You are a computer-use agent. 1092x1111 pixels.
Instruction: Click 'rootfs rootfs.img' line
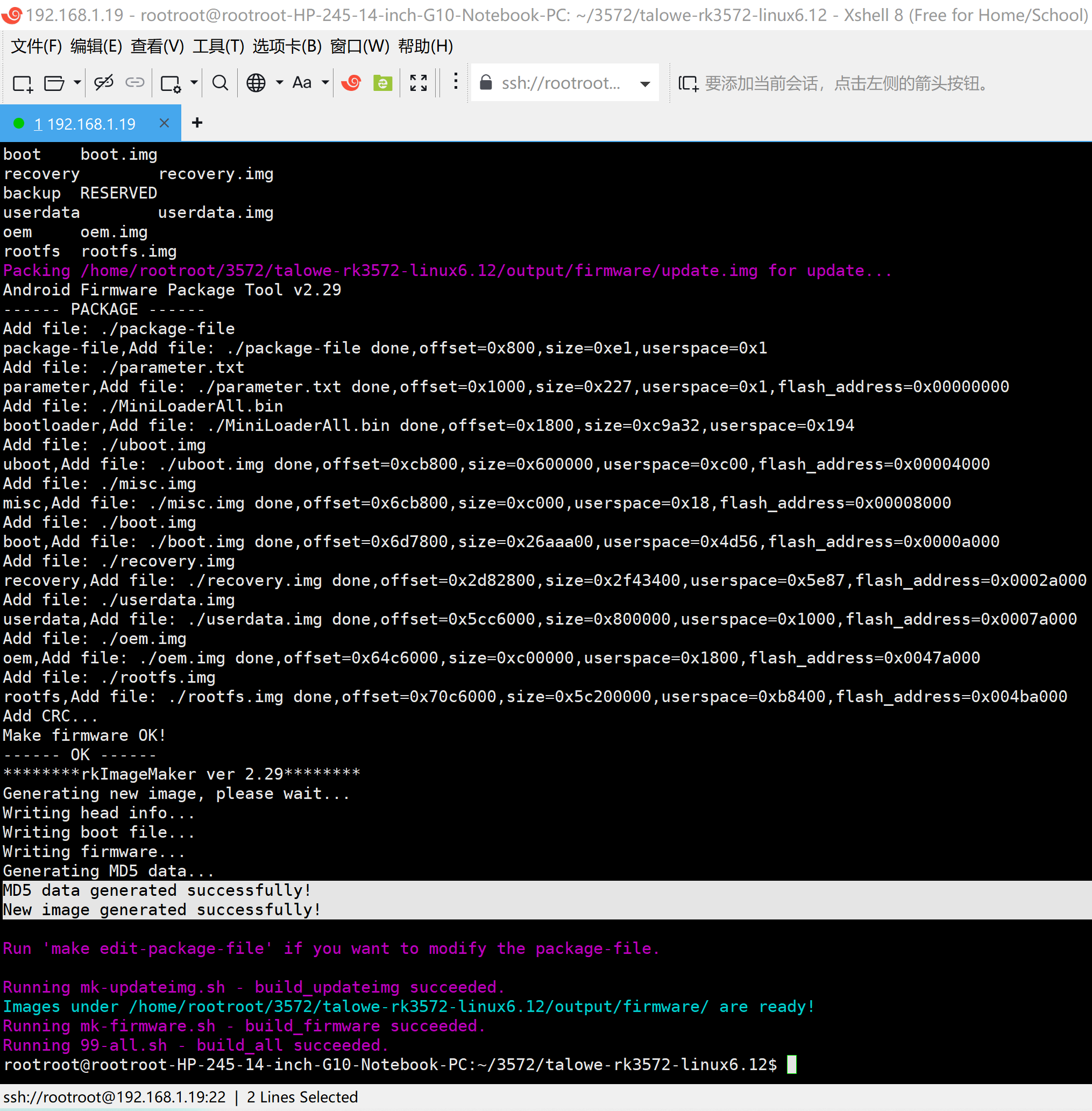coord(89,251)
